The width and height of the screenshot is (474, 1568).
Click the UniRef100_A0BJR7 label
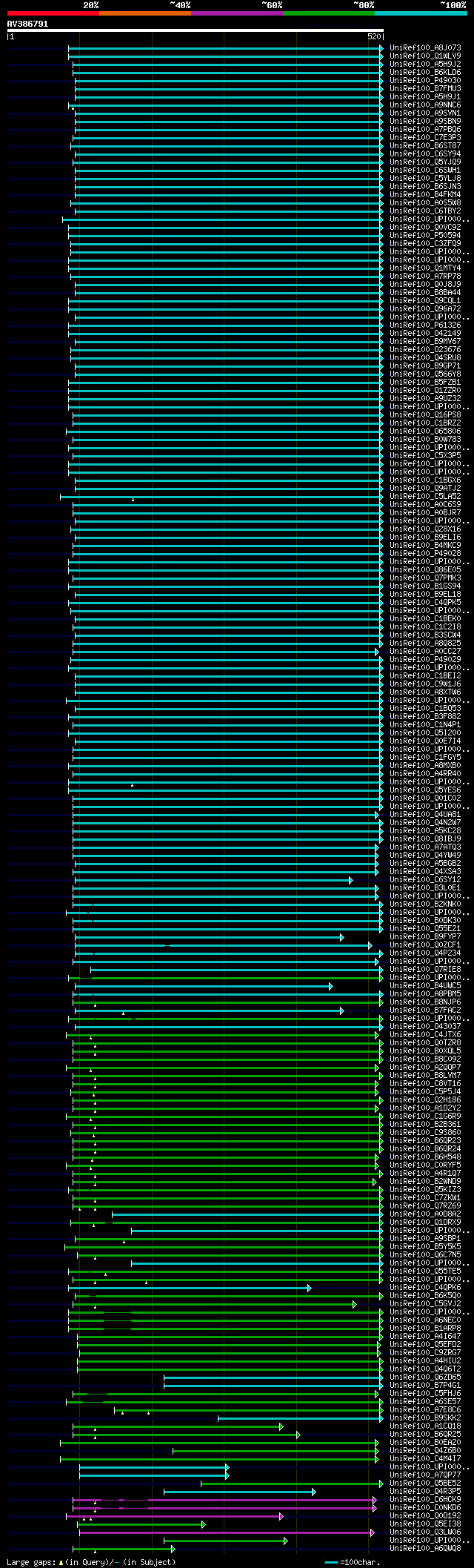tap(425, 512)
